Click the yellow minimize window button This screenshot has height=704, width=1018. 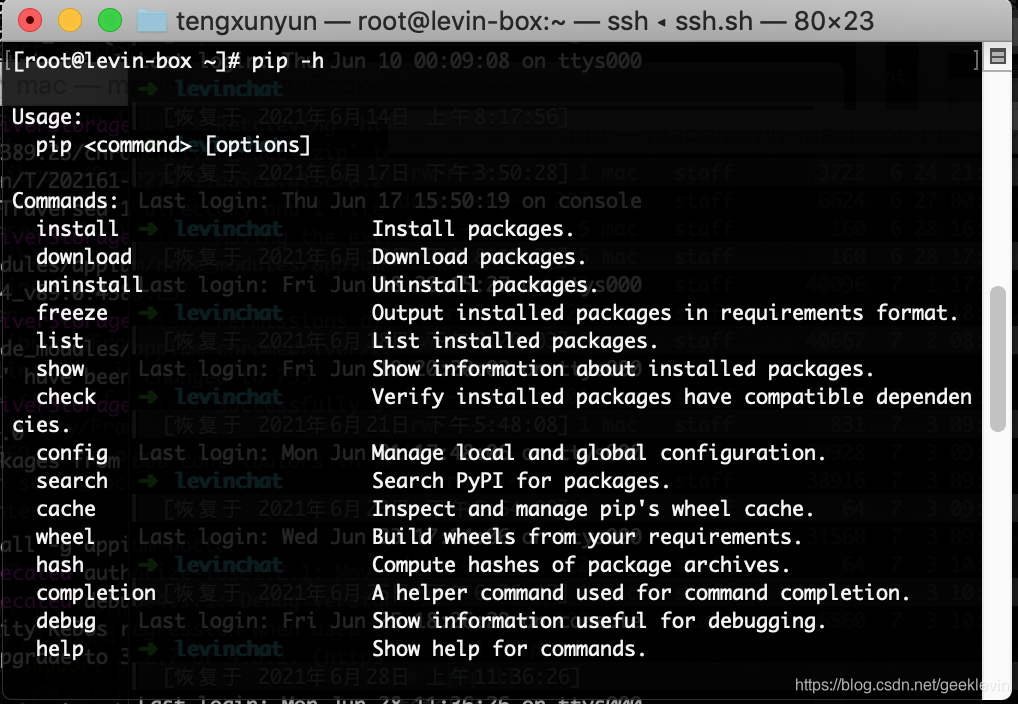[x=69, y=20]
